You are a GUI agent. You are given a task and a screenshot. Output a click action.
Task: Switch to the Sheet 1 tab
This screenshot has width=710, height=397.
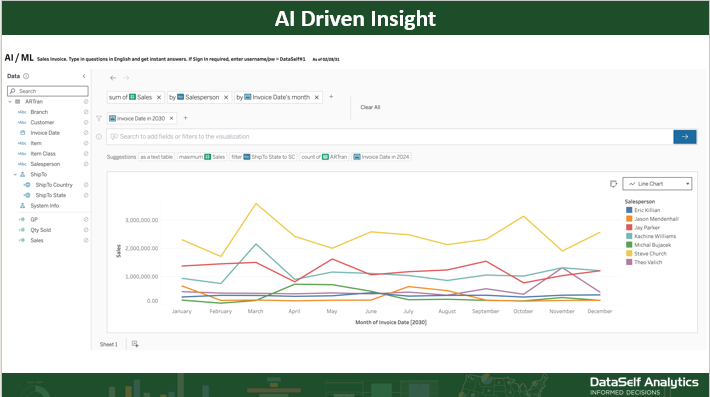109,344
